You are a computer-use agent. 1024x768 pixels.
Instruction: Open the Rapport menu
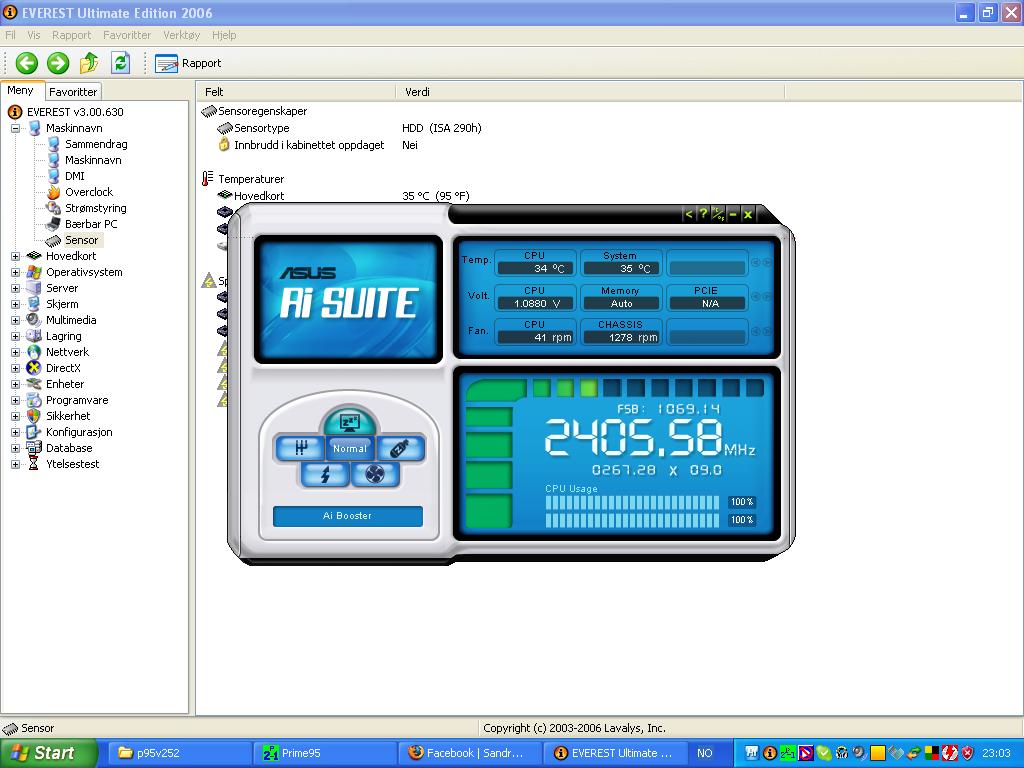point(72,35)
